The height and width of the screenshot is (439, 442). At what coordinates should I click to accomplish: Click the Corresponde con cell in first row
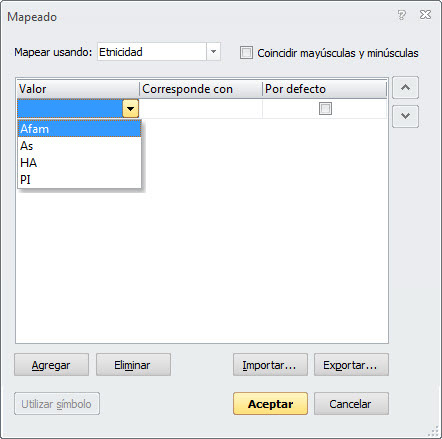pos(201,109)
